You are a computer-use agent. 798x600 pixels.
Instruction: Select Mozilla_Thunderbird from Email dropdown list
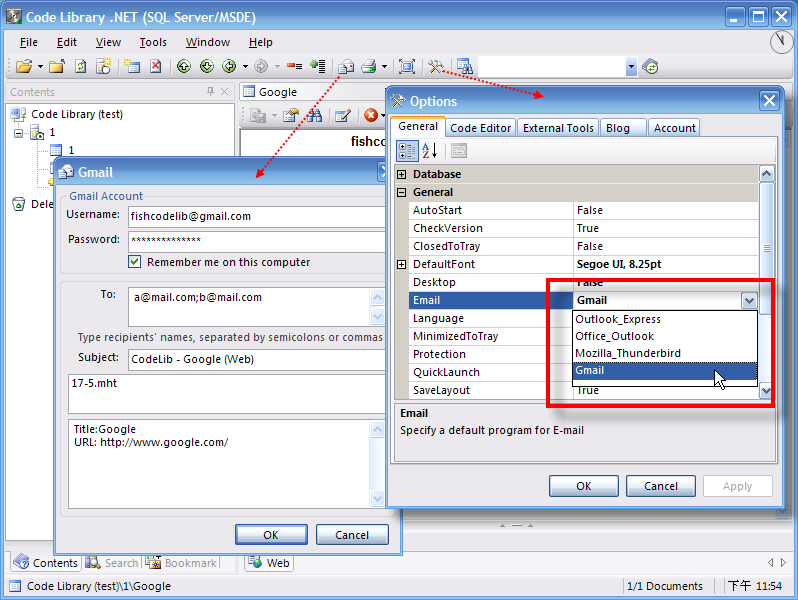click(665, 353)
